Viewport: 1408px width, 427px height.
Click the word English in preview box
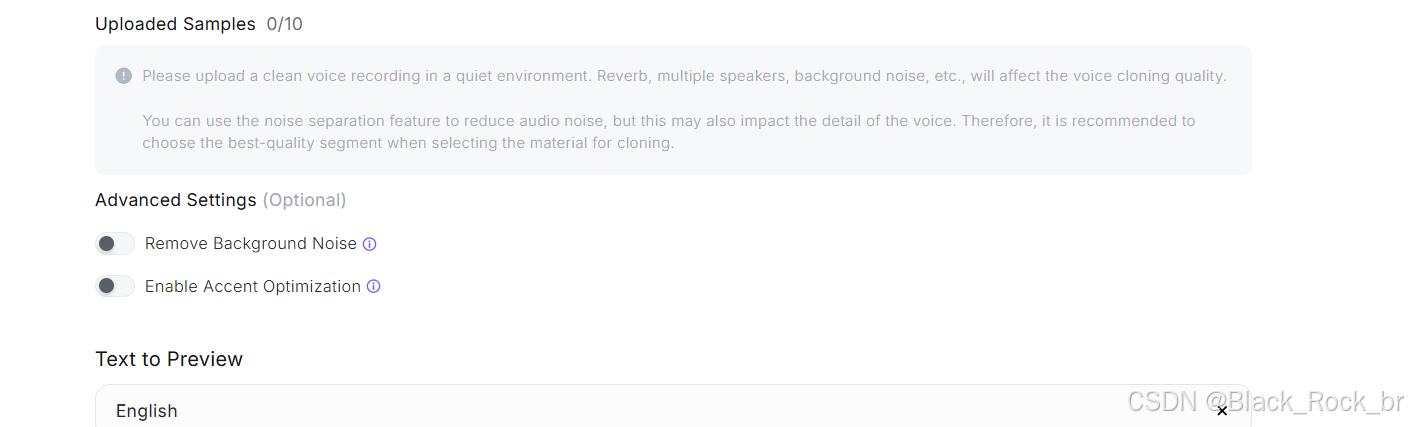147,411
